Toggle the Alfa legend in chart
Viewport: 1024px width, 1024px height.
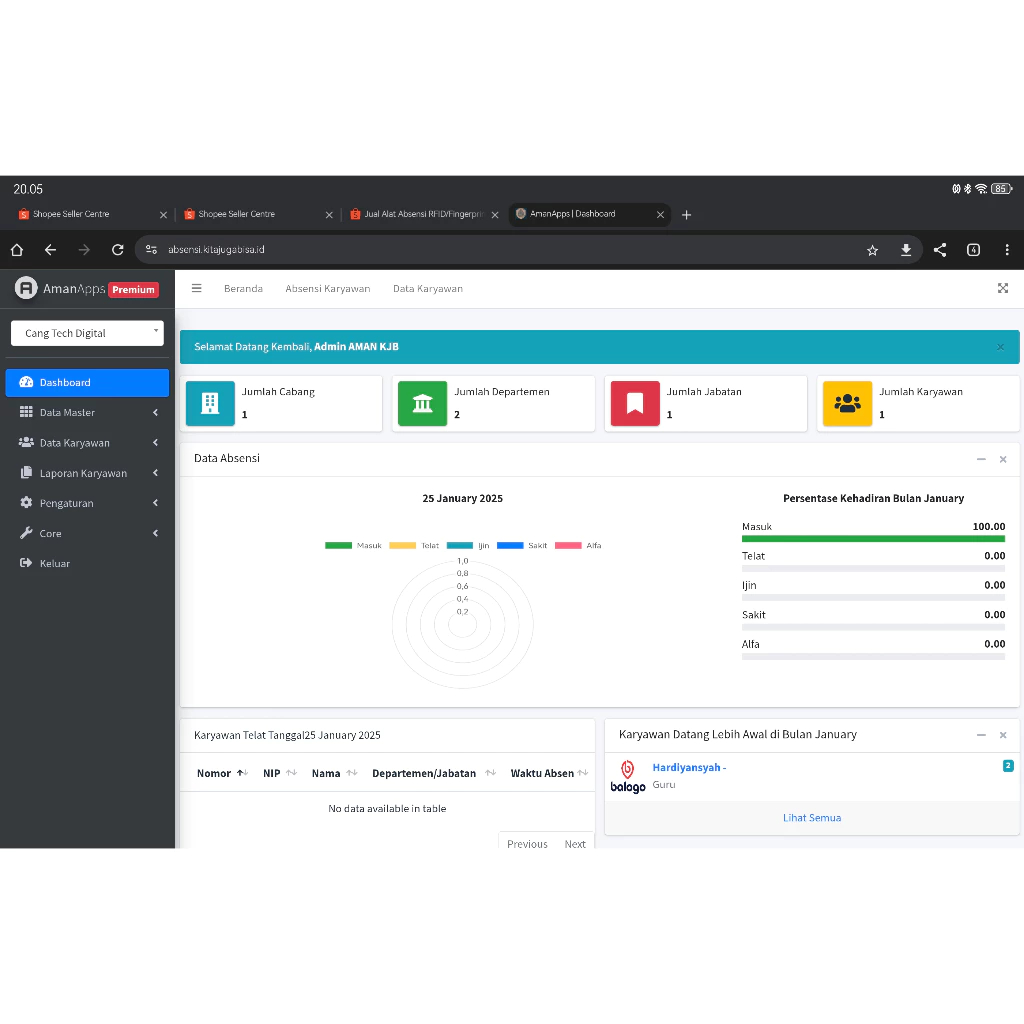pyautogui.click(x=578, y=545)
